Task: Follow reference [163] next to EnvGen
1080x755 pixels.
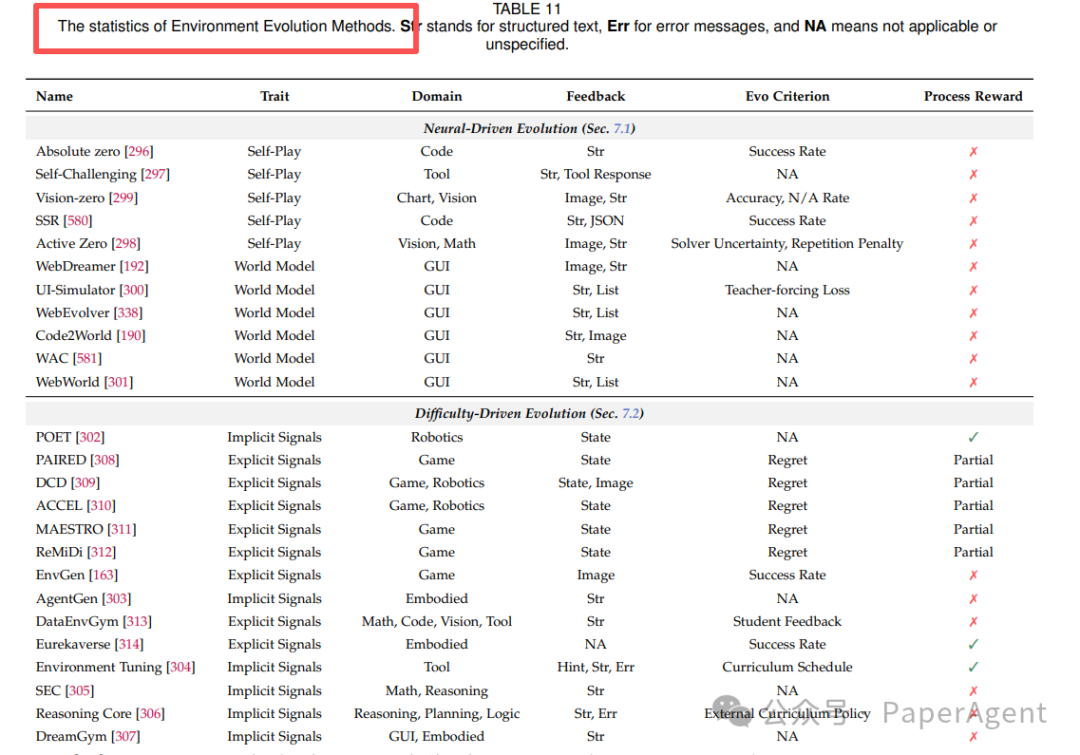Action: coord(103,575)
